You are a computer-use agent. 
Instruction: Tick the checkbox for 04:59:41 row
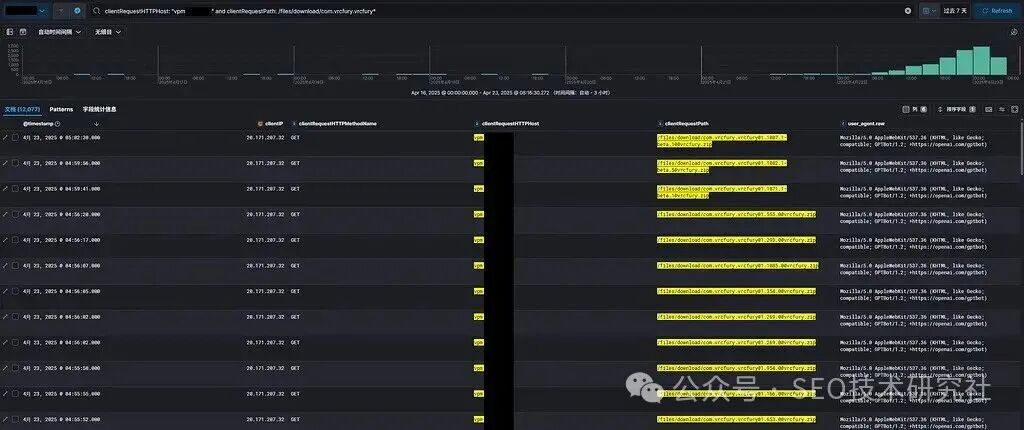pyautogui.click(x=15, y=189)
